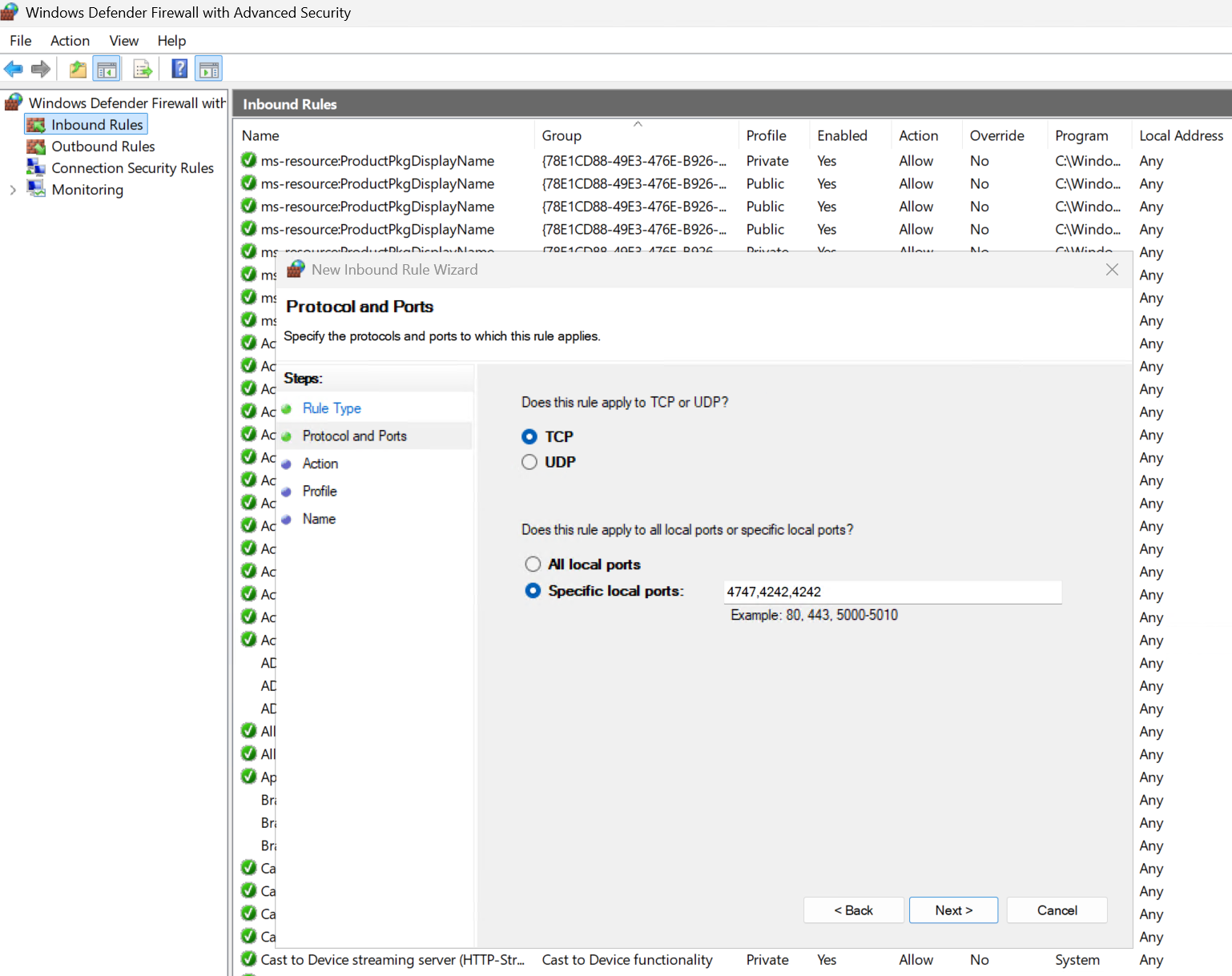The width and height of the screenshot is (1232, 976).
Task: Open the Action menu
Action: 70,41
